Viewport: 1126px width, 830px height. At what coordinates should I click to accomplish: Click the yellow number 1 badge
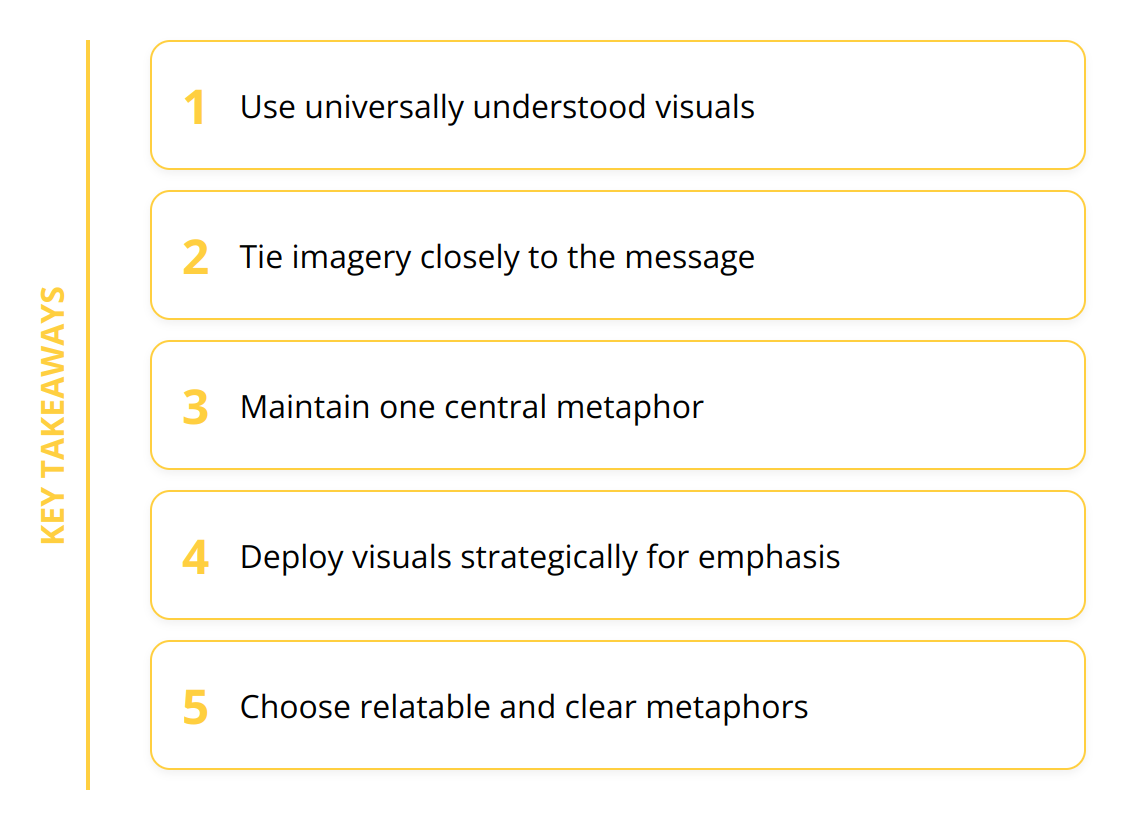pos(195,107)
